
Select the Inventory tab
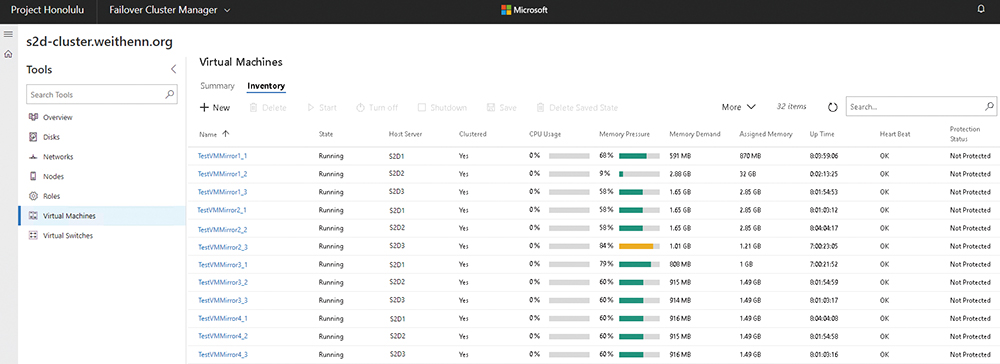(x=266, y=85)
